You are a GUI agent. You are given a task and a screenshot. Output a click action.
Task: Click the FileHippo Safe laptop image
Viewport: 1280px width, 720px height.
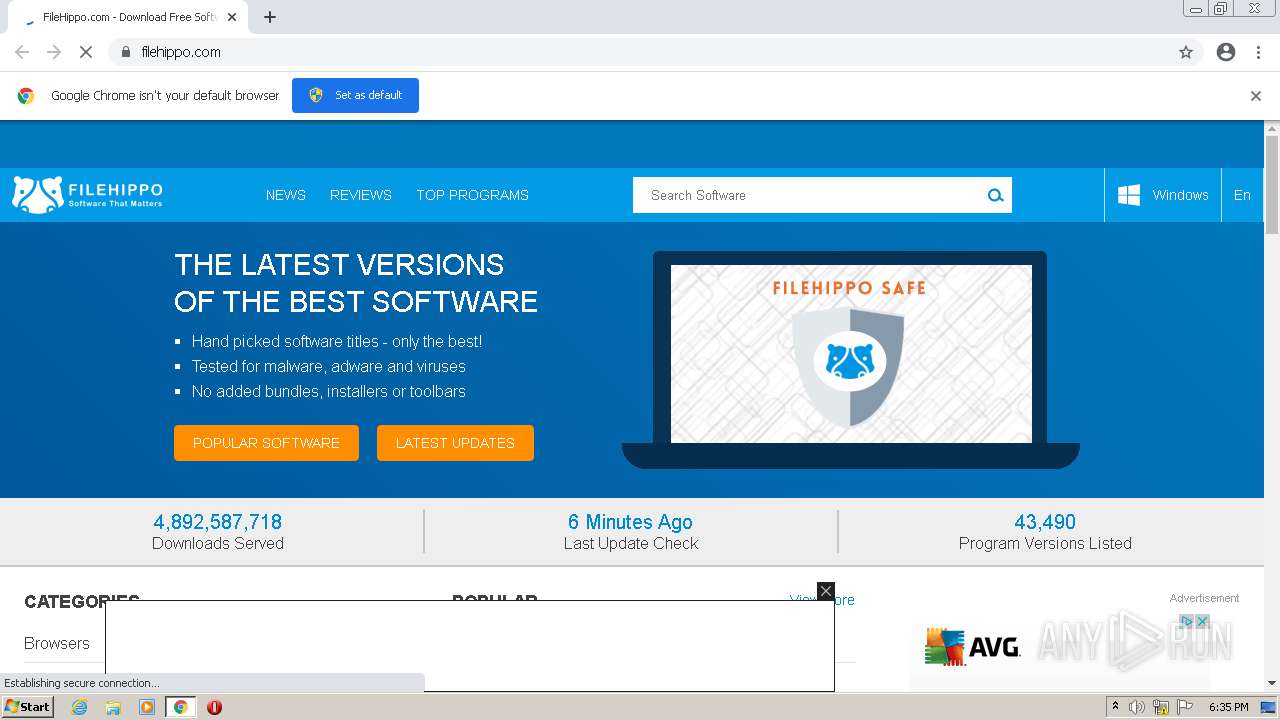851,360
